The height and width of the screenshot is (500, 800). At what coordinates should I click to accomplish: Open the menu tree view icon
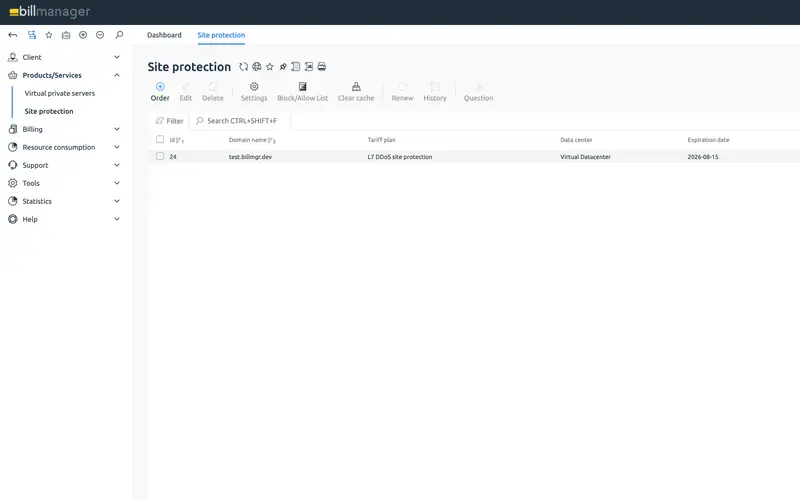click(32, 35)
